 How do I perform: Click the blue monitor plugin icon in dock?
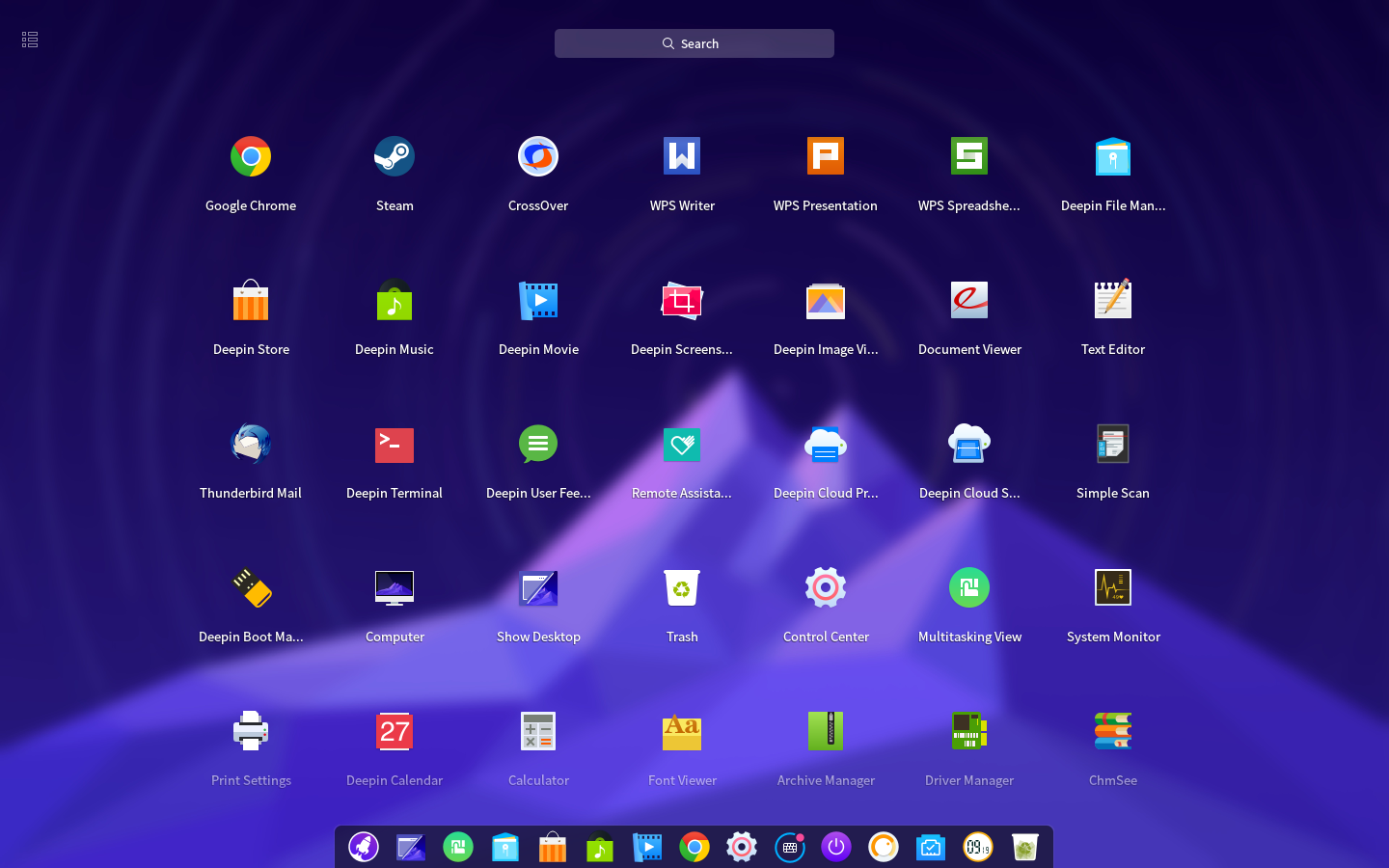click(931, 847)
